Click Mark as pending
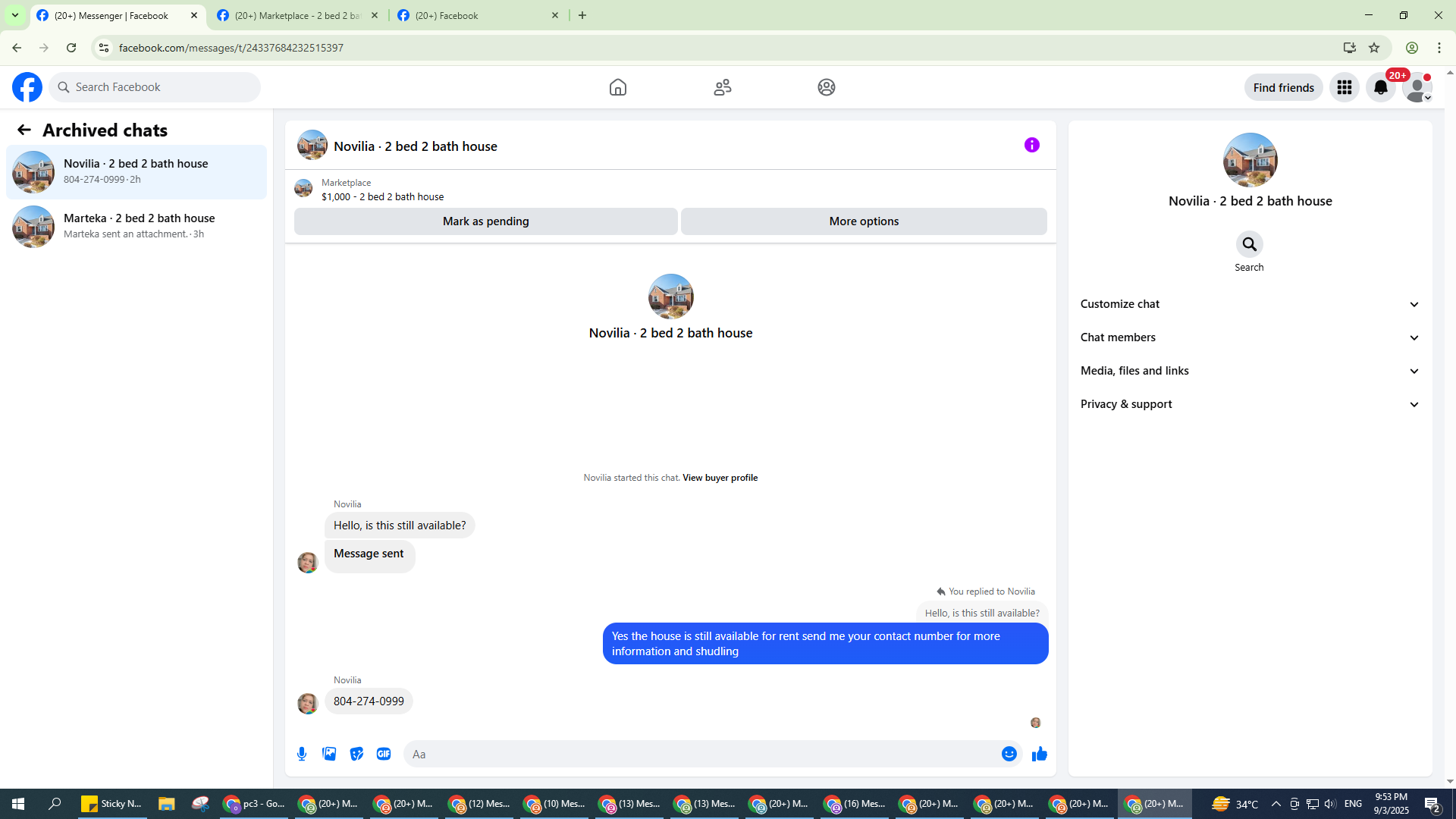This screenshot has height=819, width=1456. tap(486, 221)
